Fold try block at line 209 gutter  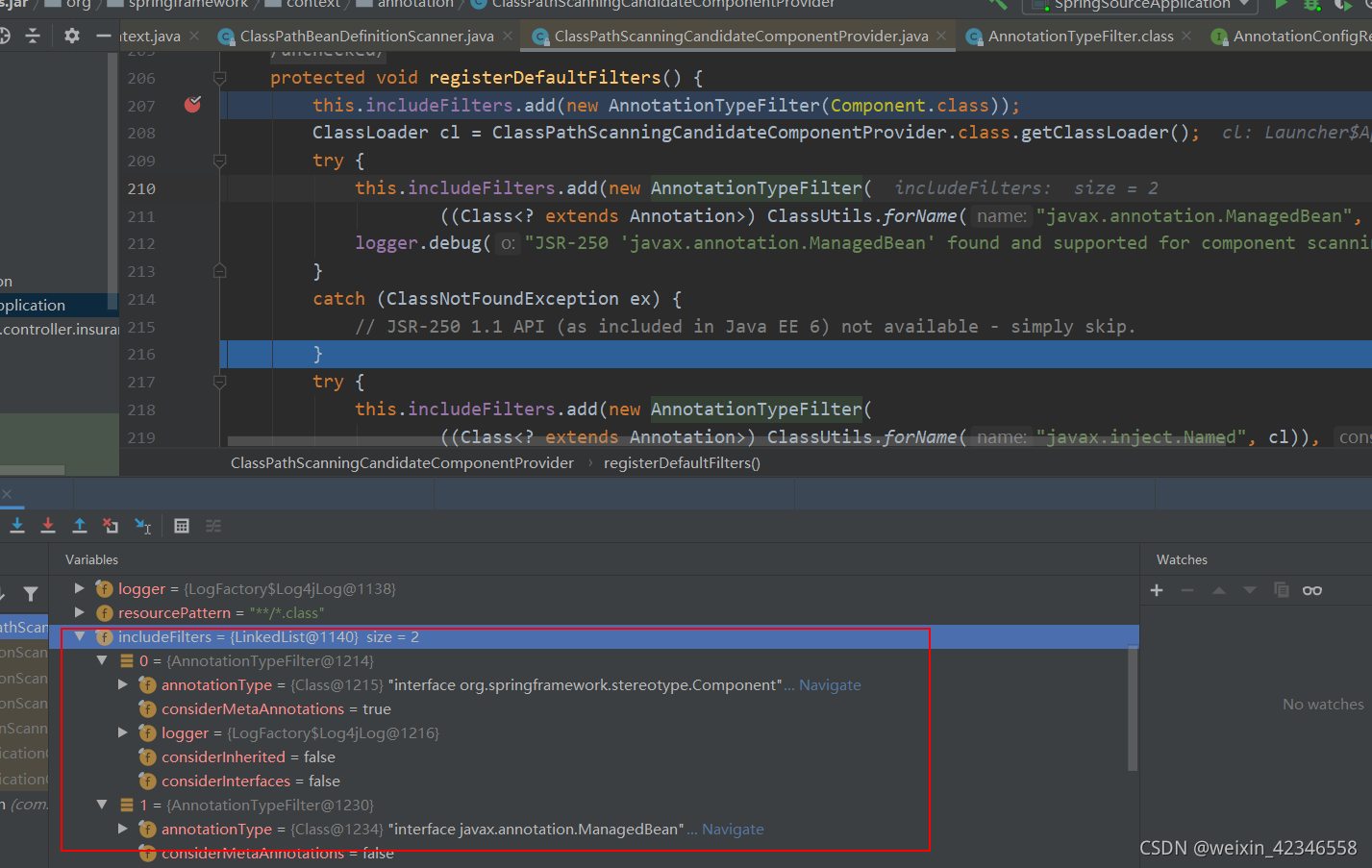(219, 161)
